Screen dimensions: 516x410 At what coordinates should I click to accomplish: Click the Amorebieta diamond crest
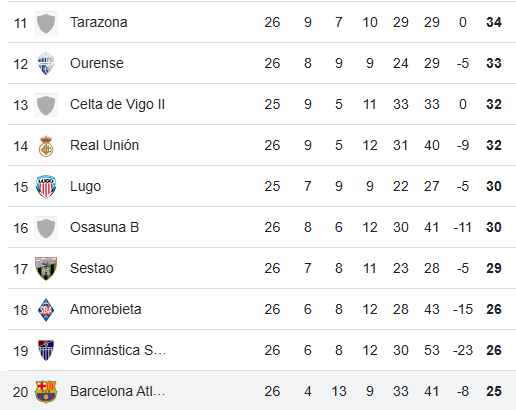click(x=46, y=310)
